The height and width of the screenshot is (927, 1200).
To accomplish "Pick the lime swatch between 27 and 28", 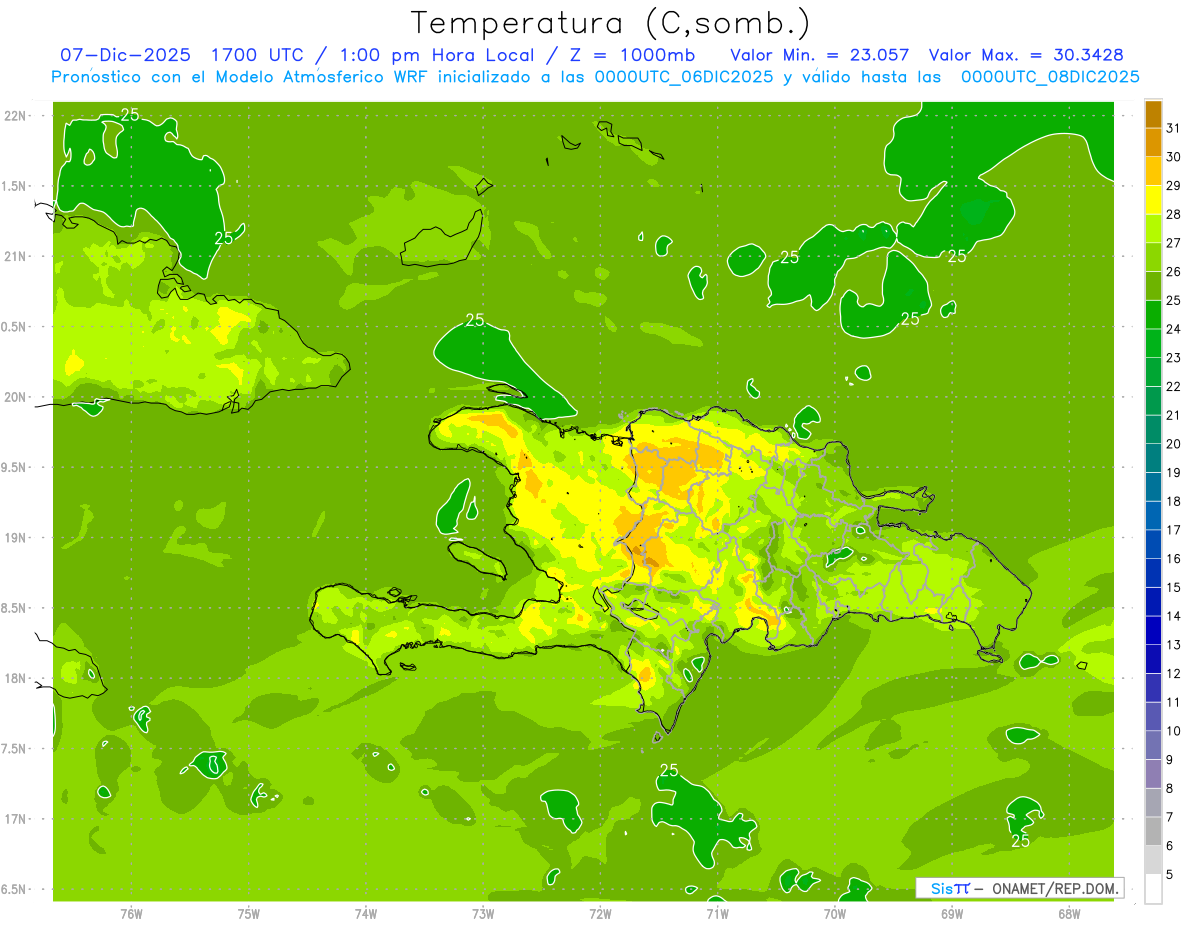I will point(1153,228).
